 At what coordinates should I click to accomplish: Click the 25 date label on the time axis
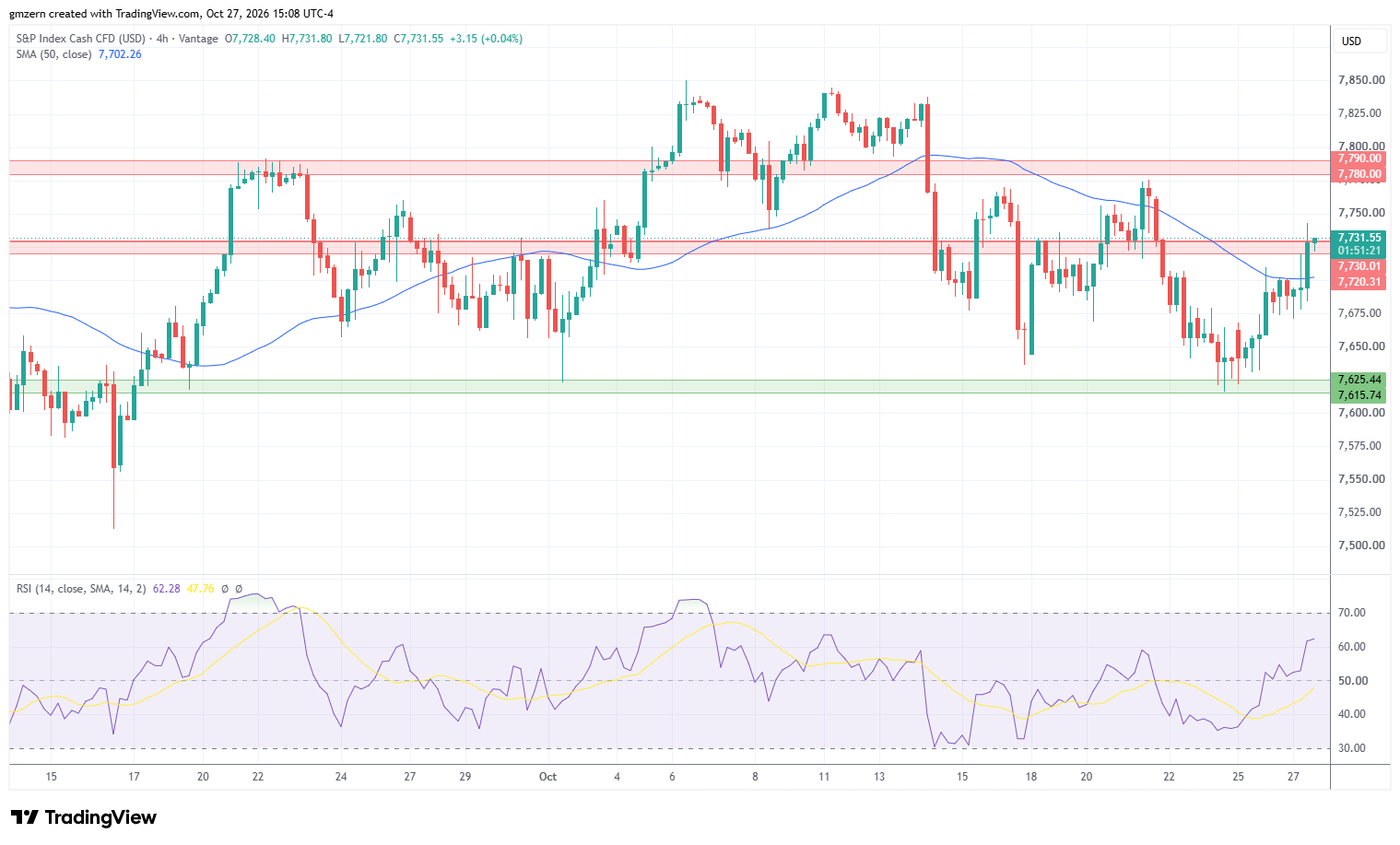(x=1238, y=777)
